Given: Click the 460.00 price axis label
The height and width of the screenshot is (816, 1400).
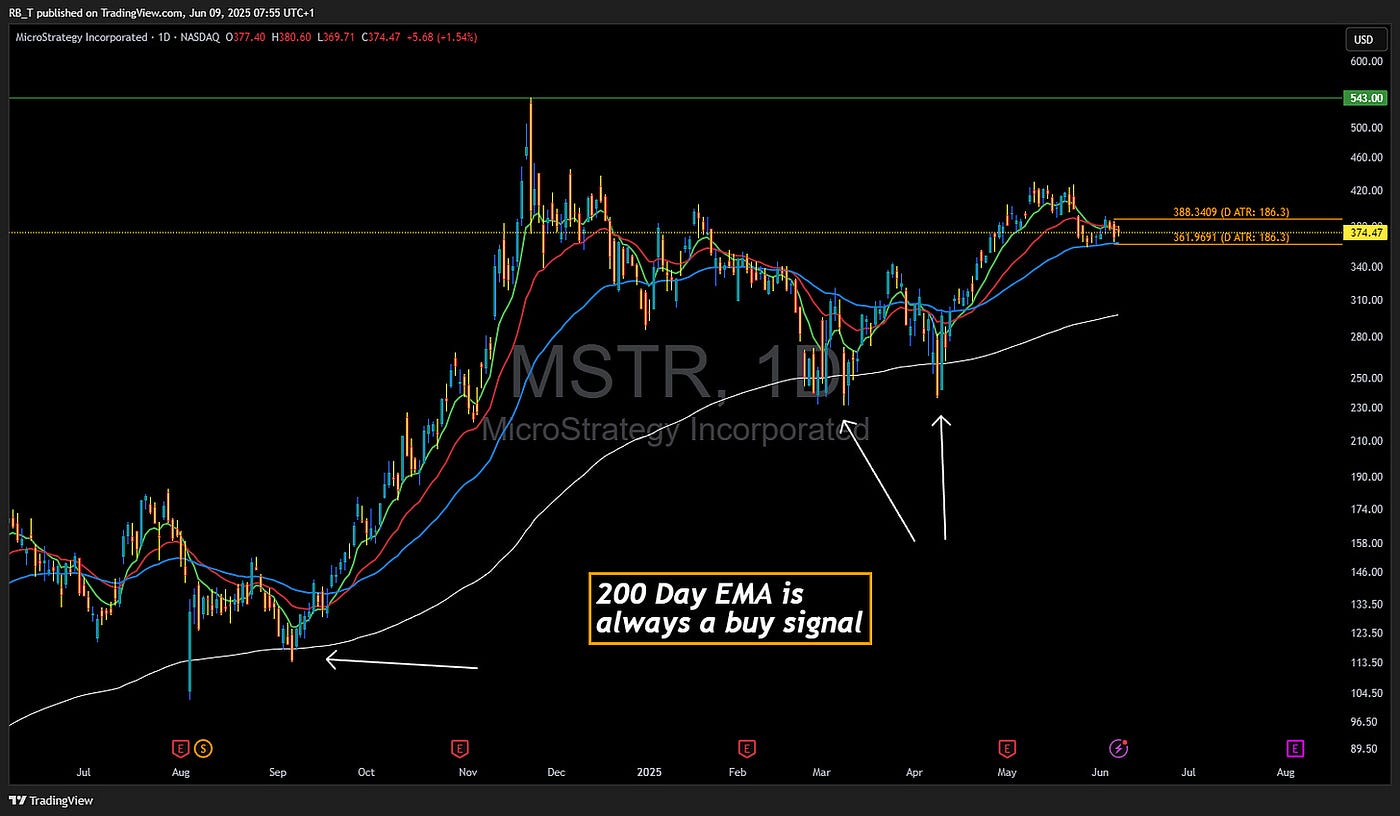Looking at the screenshot, I should tap(1366, 157).
